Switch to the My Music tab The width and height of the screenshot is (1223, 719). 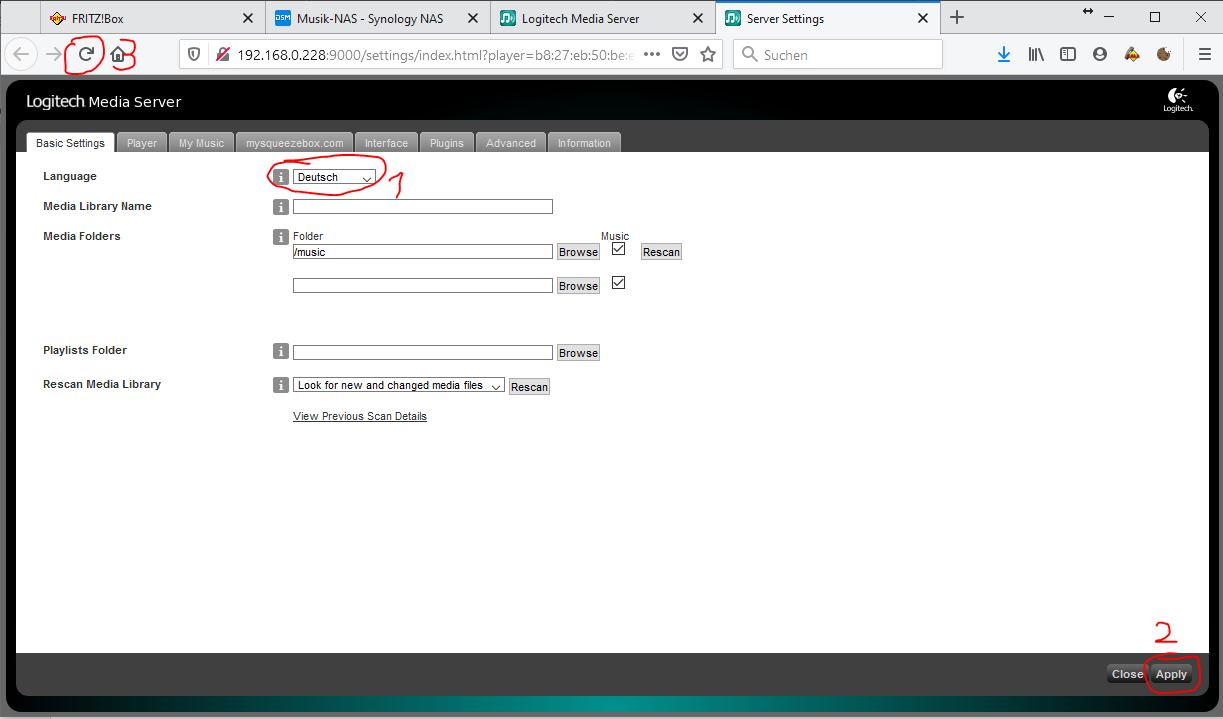202,143
